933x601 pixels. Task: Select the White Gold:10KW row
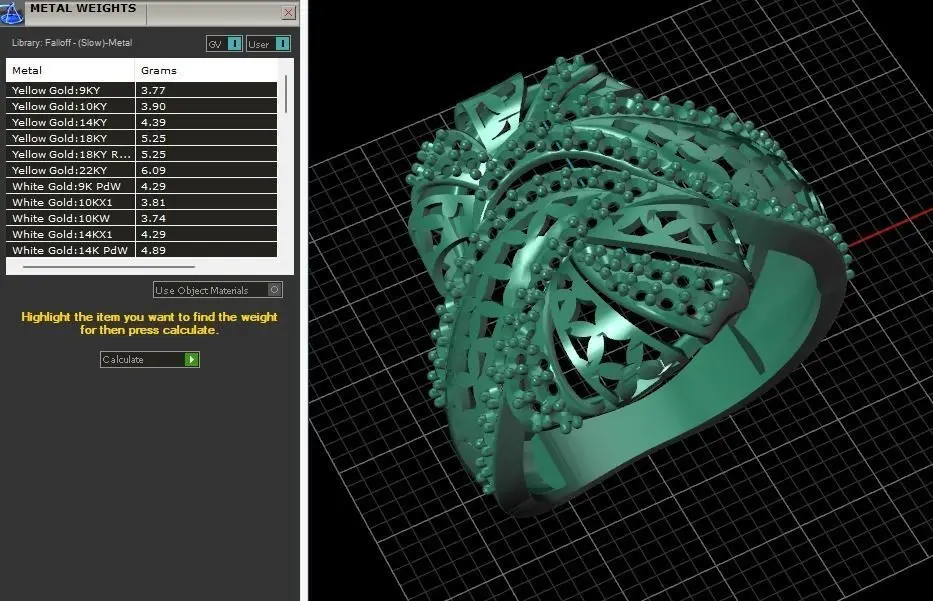[142, 218]
